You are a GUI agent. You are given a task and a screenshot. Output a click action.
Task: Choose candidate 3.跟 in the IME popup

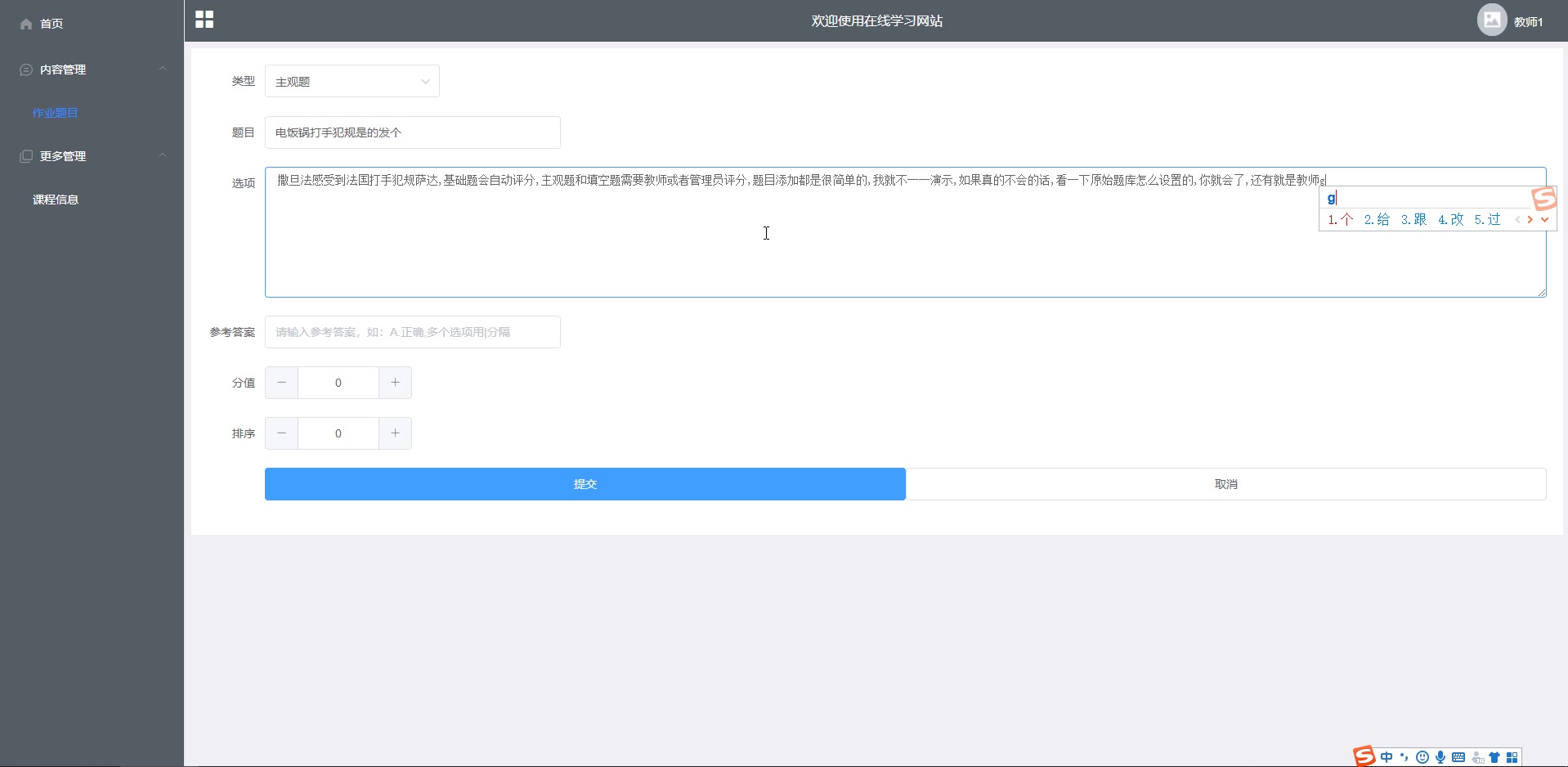1413,219
